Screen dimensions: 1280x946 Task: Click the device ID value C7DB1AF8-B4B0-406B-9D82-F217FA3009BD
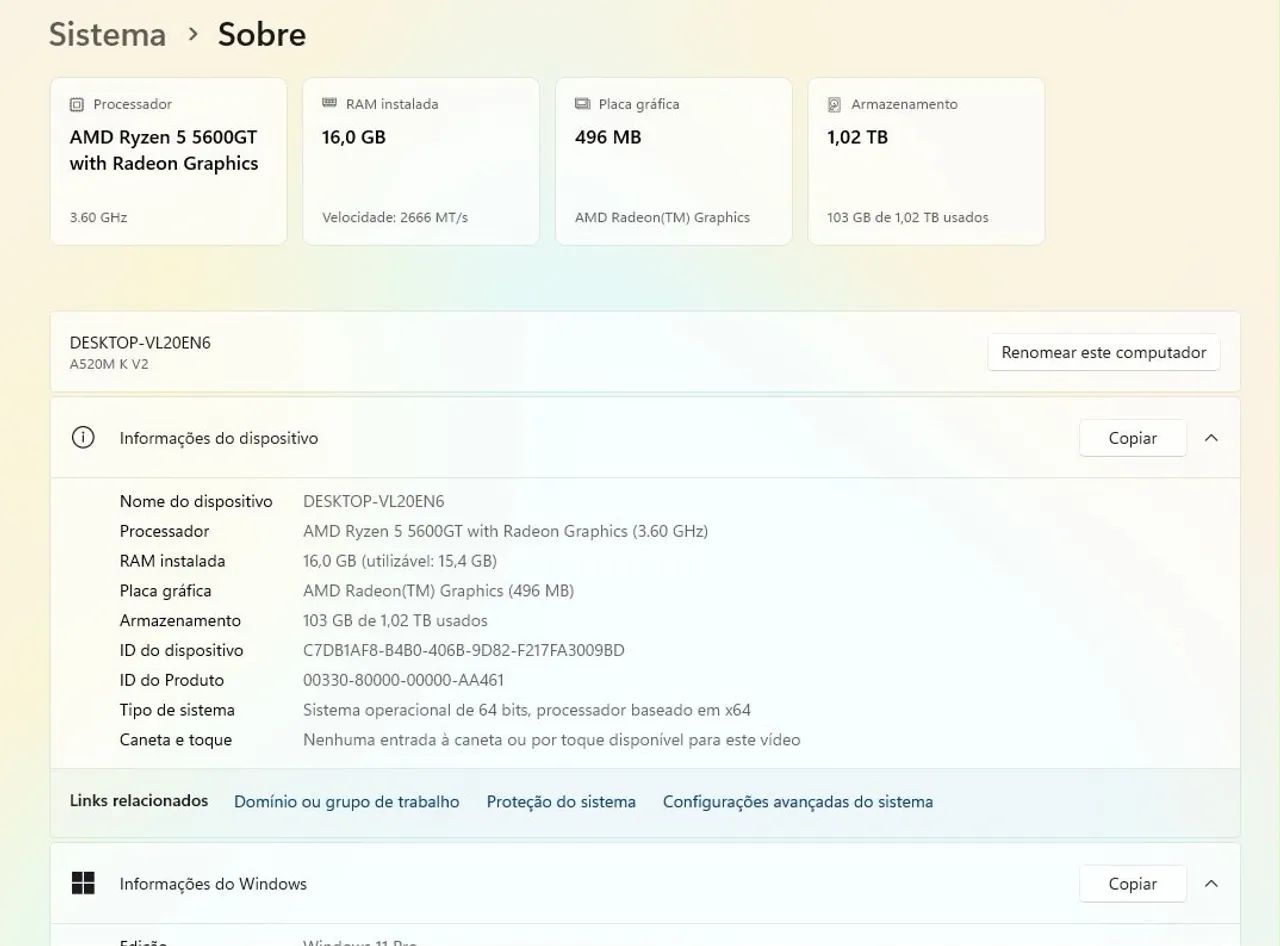coord(464,651)
